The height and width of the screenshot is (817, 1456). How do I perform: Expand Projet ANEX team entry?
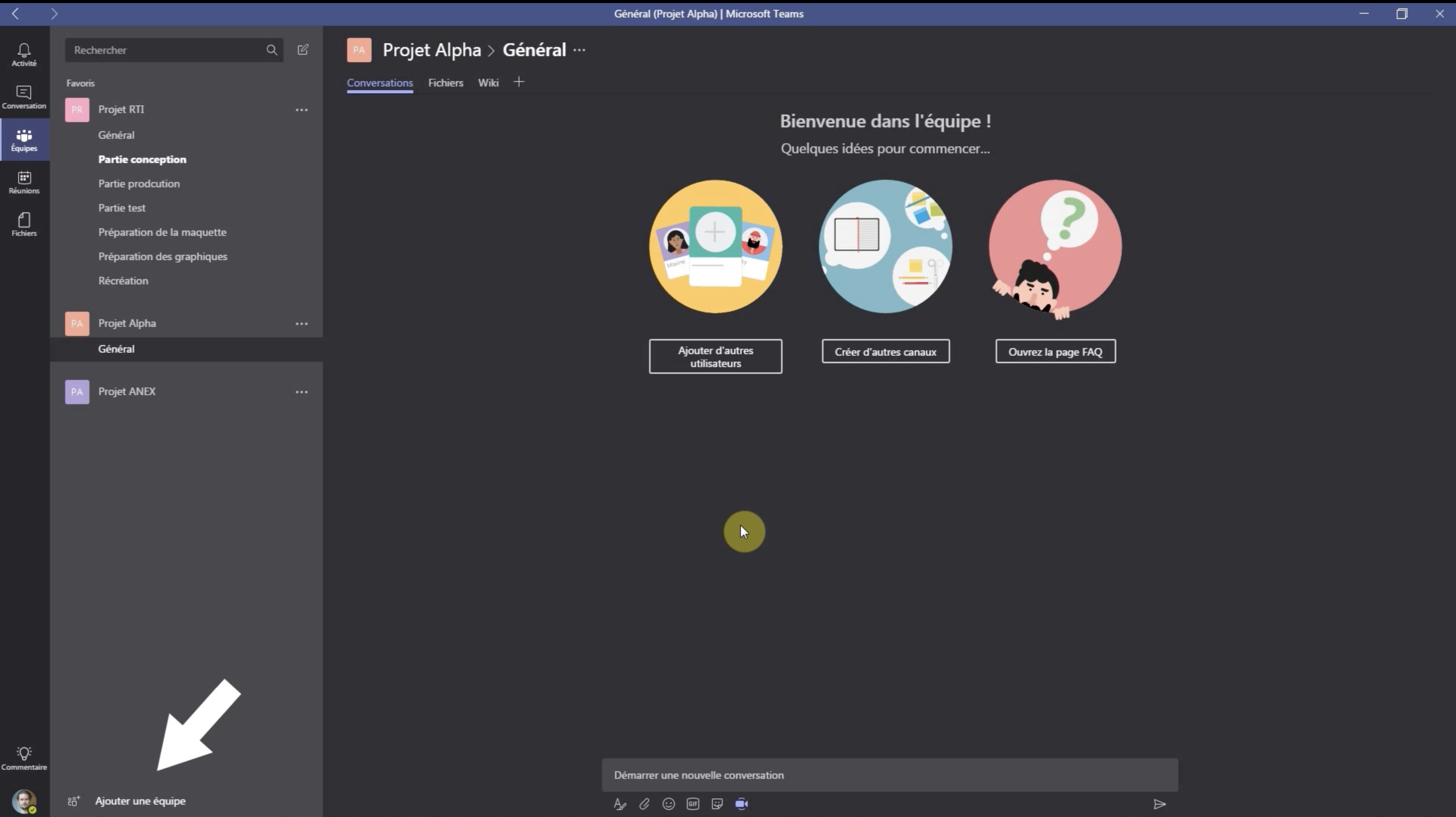tap(127, 391)
